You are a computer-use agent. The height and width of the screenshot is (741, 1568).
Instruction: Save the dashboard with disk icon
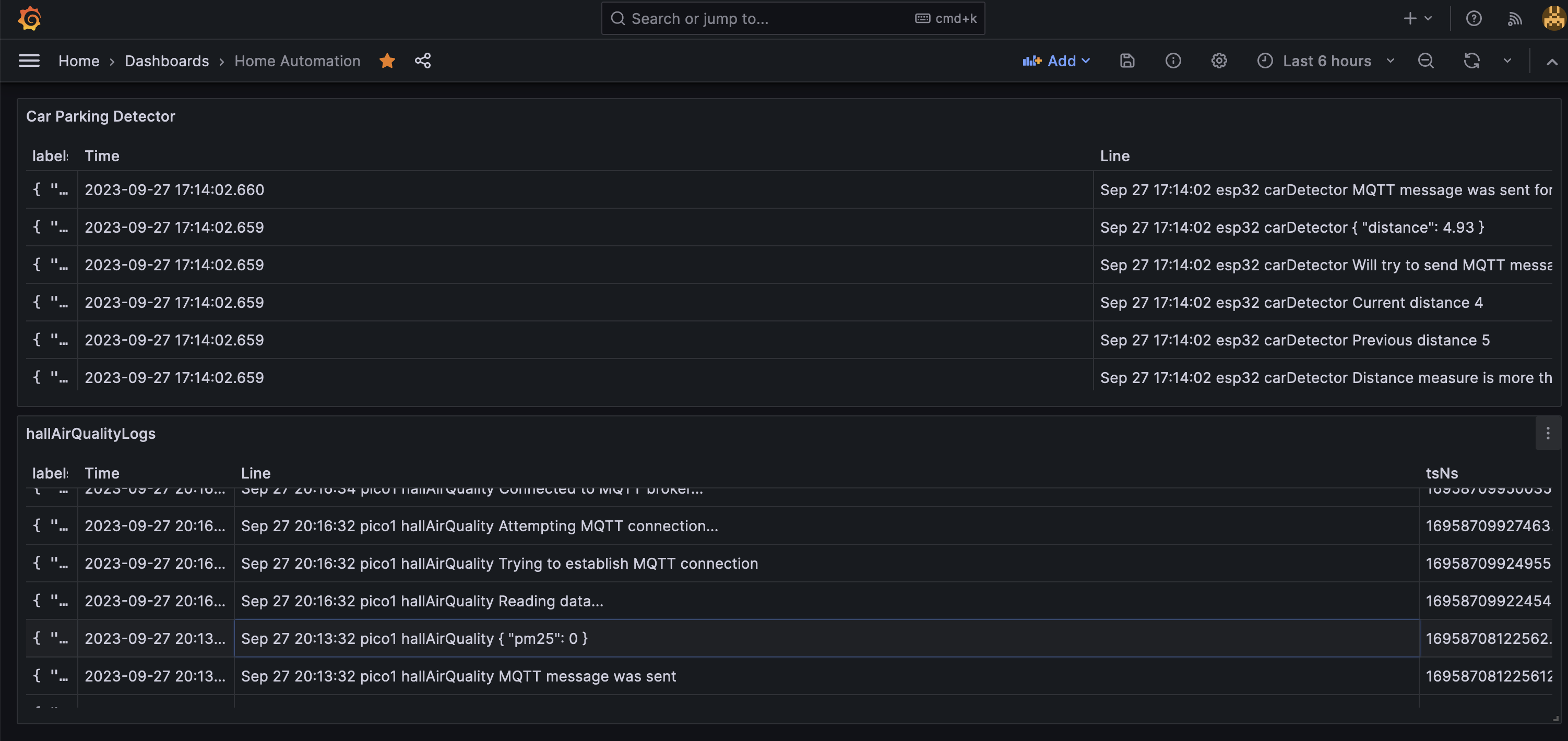pyautogui.click(x=1127, y=61)
